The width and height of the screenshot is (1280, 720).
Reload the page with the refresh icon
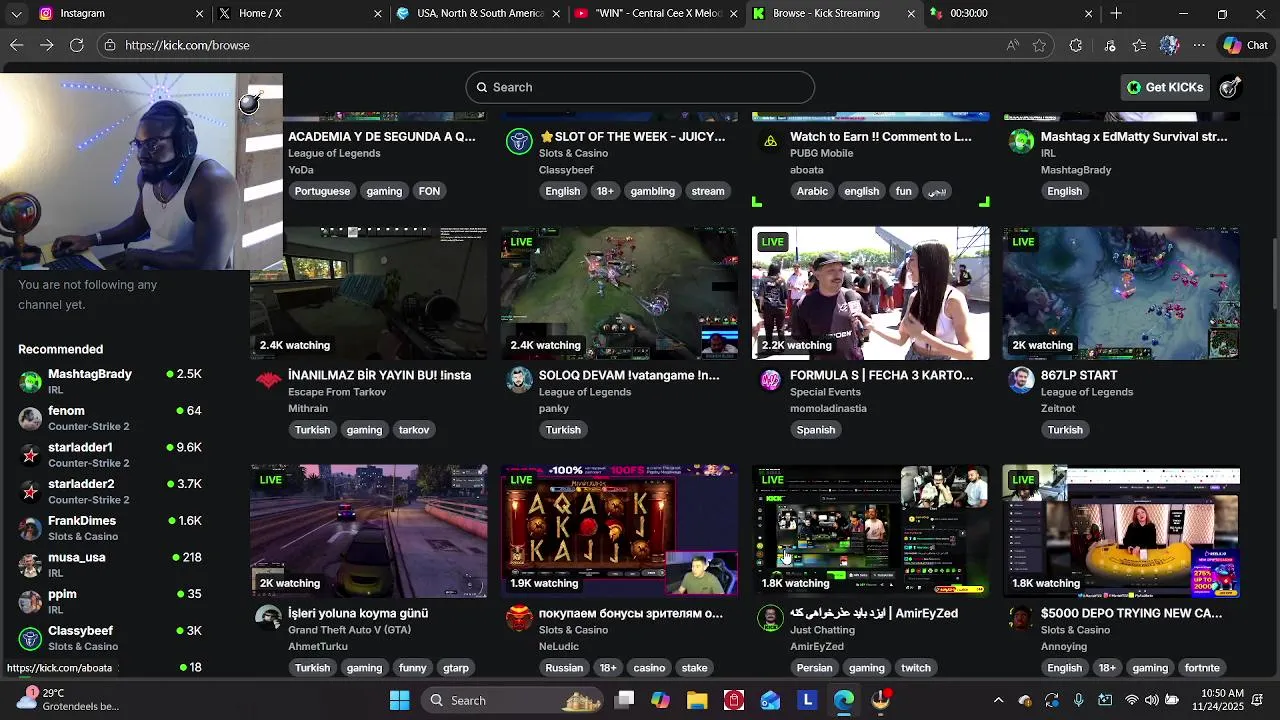(77, 45)
